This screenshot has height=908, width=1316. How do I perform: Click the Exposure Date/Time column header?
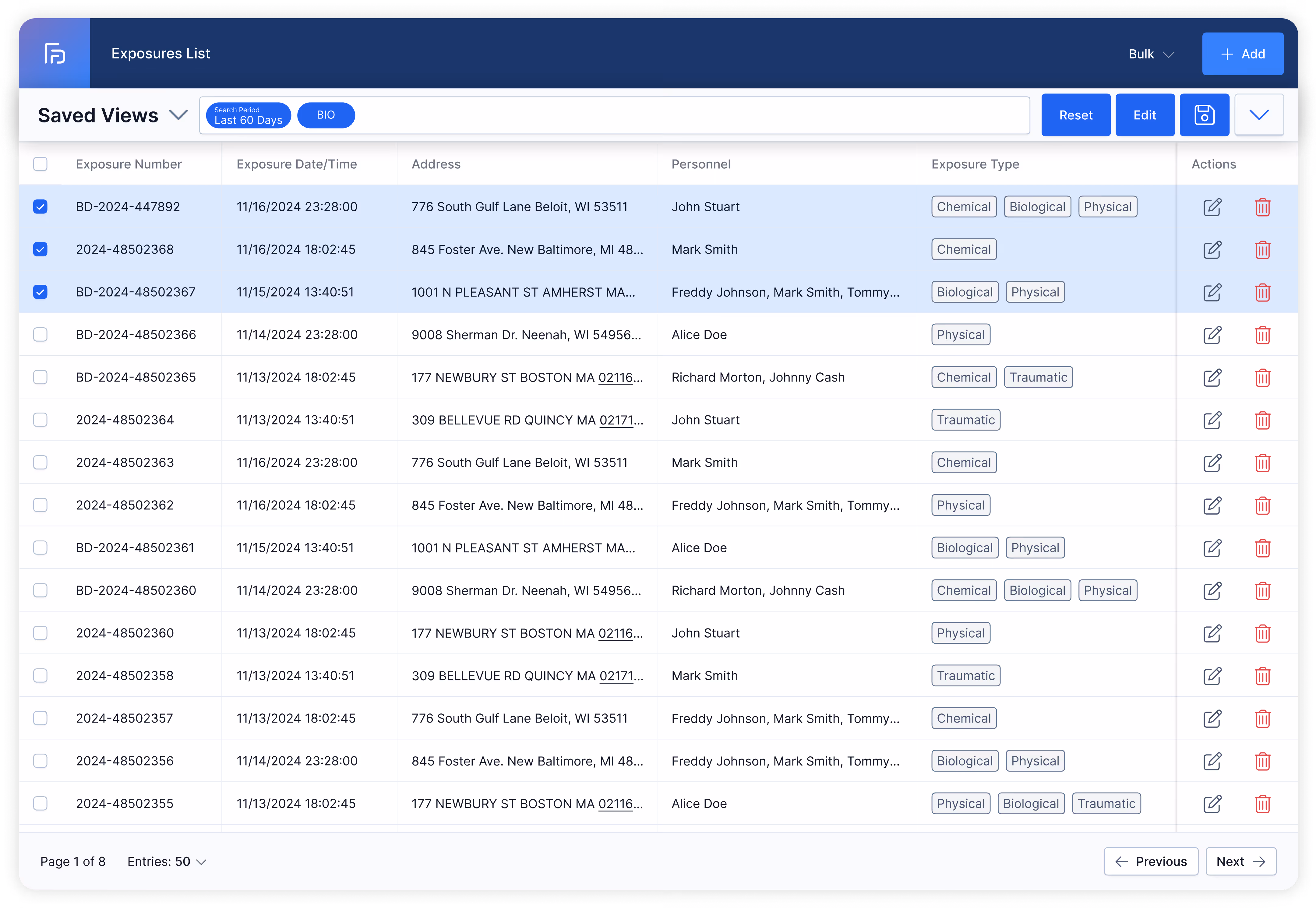(x=296, y=164)
